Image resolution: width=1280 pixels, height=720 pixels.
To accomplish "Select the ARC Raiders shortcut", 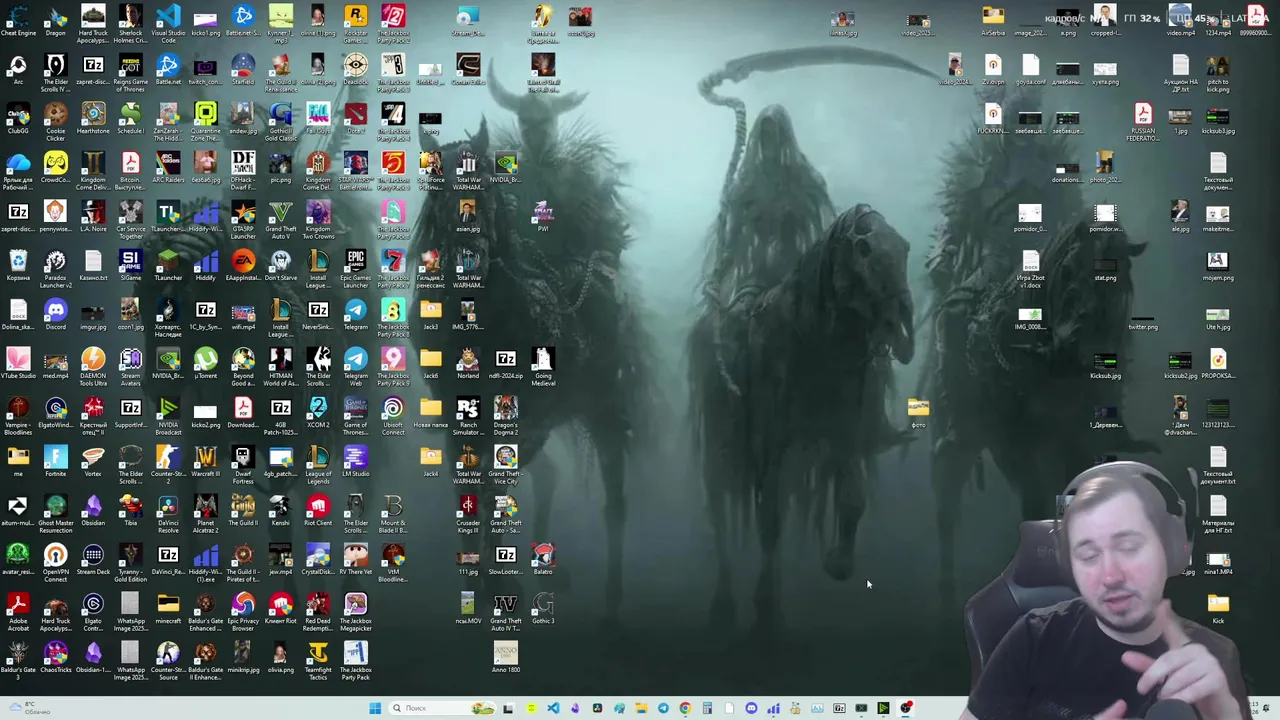I will tap(168, 168).
